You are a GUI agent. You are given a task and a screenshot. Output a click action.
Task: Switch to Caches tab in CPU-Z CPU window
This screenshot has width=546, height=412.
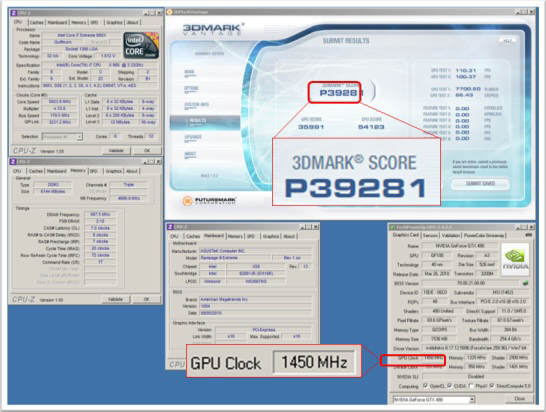coord(36,22)
